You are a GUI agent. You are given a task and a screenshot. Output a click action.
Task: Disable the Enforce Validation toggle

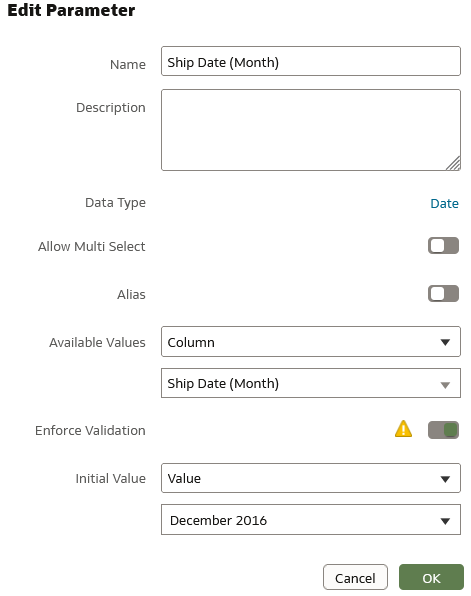pyautogui.click(x=443, y=430)
